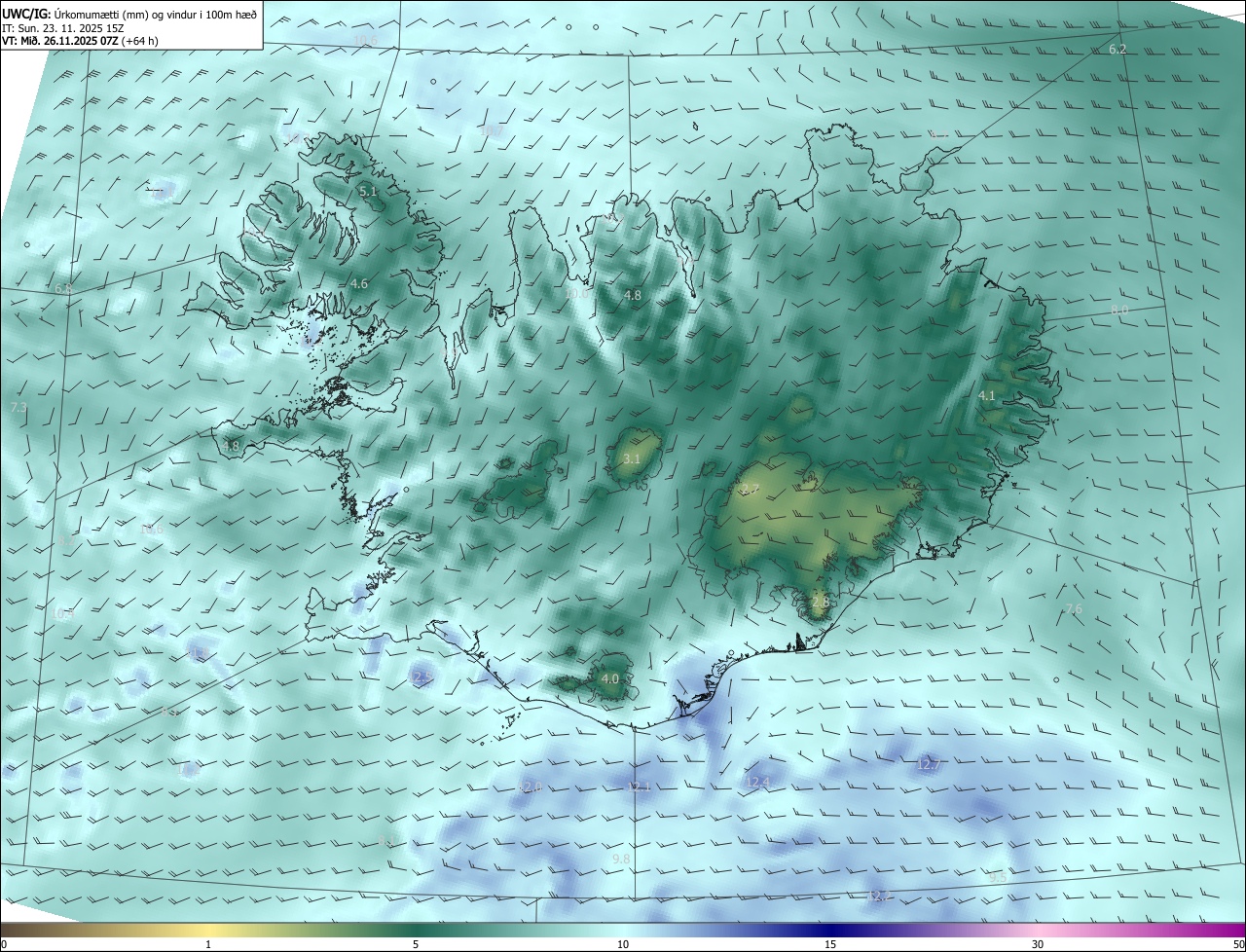
Task: Click the 4.6 value label on the map
Action: tap(359, 284)
